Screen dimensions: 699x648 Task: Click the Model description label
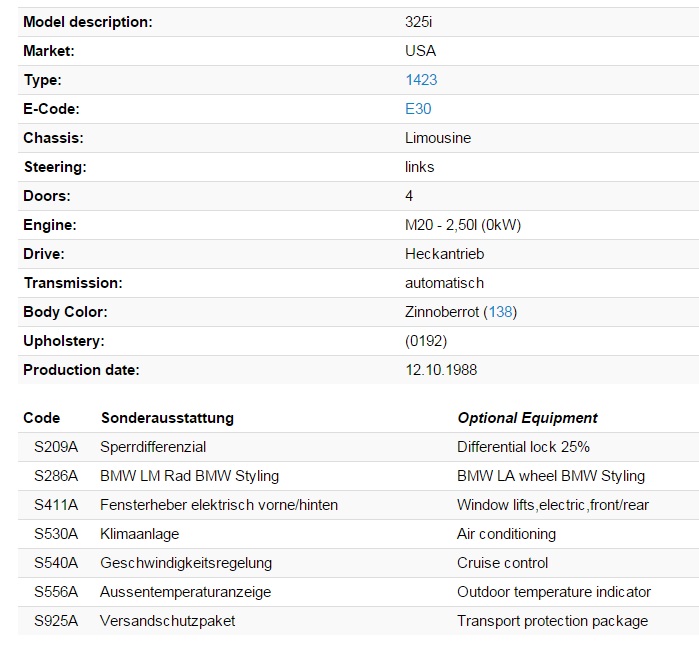point(88,21)
